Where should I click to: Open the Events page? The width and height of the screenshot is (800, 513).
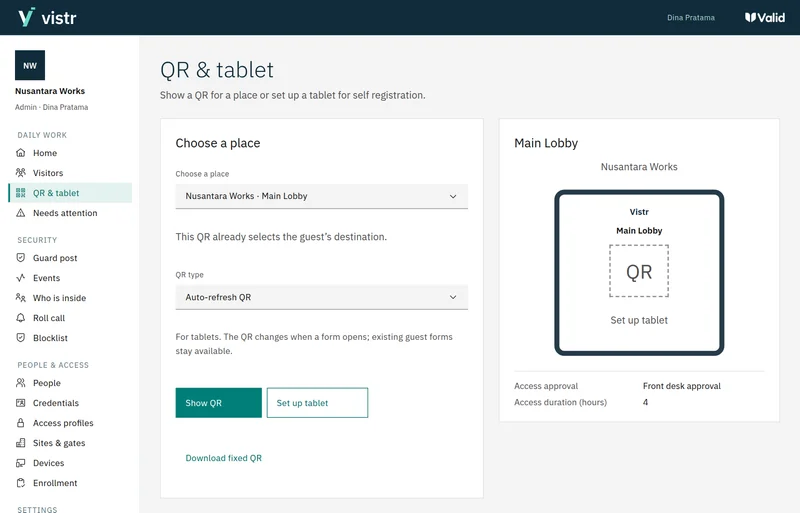pos(70,278)
